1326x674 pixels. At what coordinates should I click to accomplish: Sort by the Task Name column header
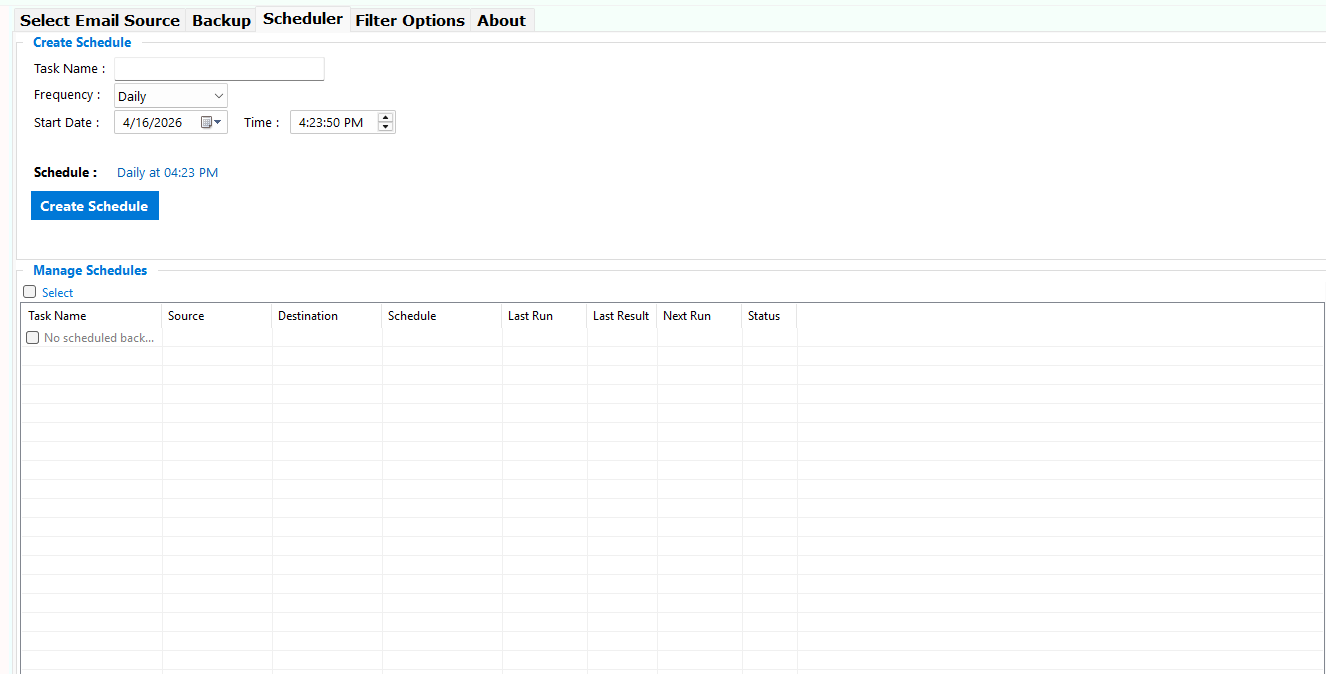click(x=92, y=316)
